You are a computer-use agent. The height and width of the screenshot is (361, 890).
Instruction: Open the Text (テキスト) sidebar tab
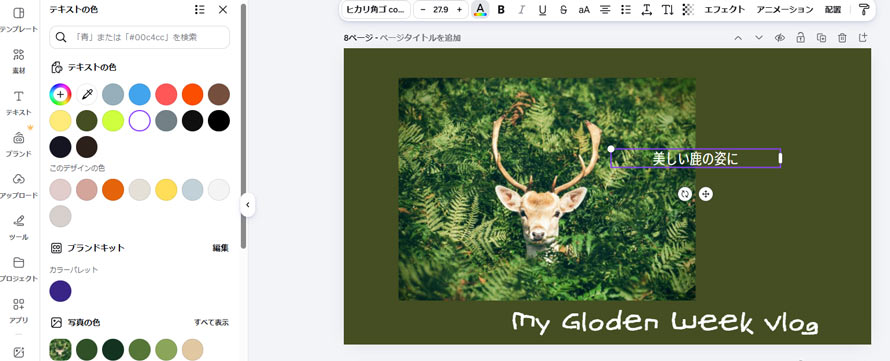[19, 102]
